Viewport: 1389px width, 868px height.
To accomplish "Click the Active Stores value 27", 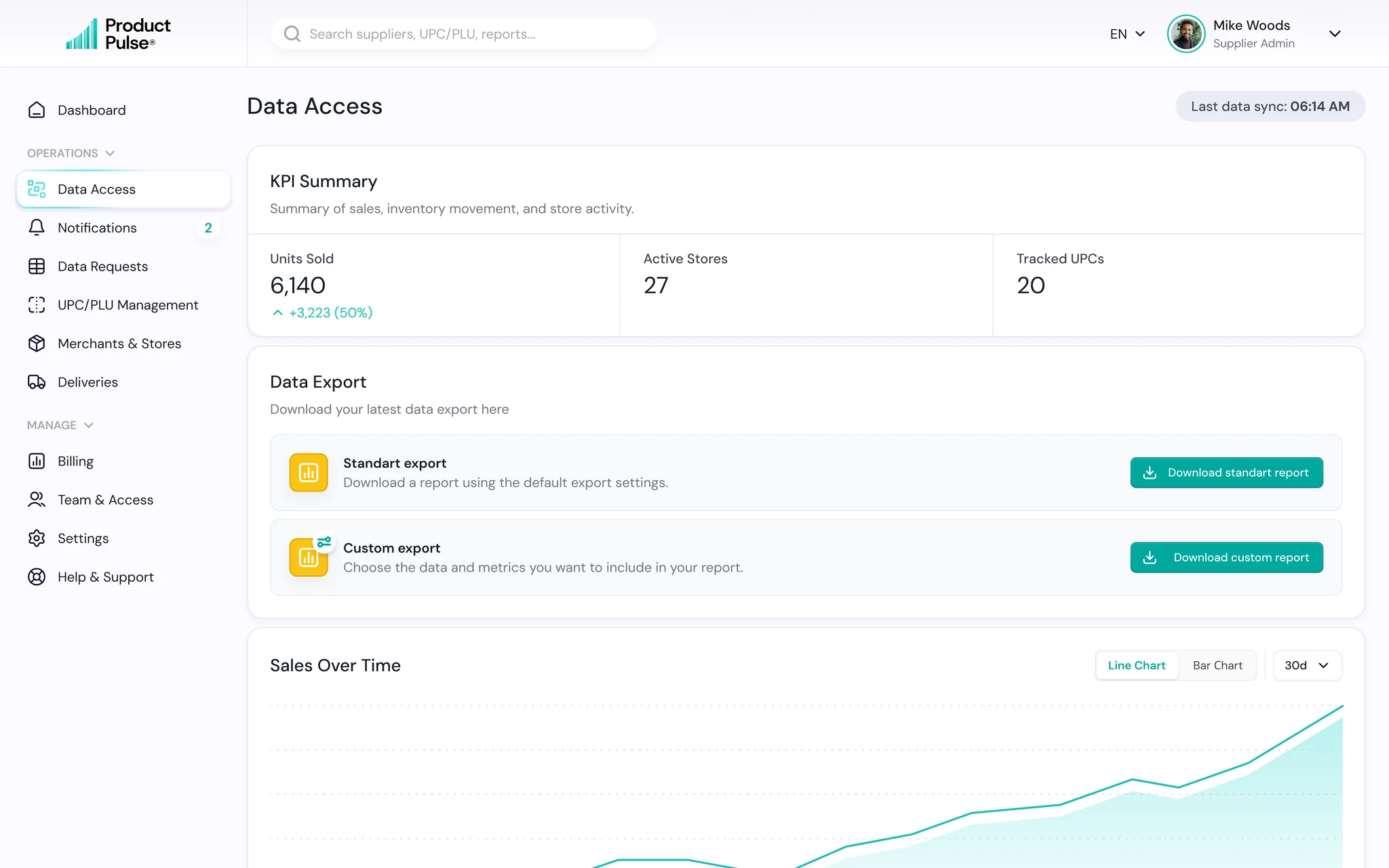I will (x=656, y=285).
